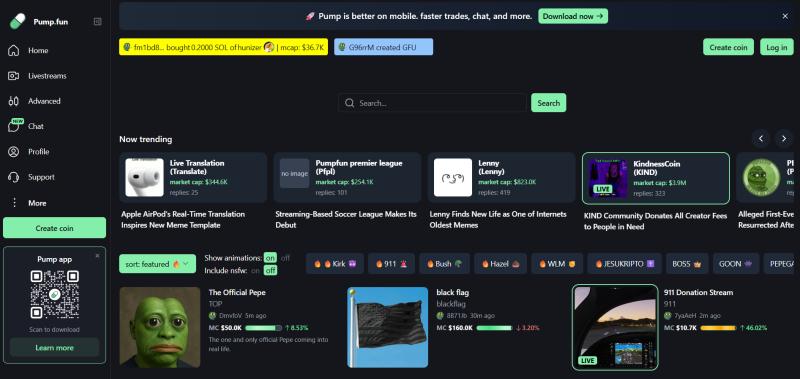Image resolution: width=800 pixels, height=379 pixels.
Task: Open Pumpfun premier league trending card
Action: (347, 178)
